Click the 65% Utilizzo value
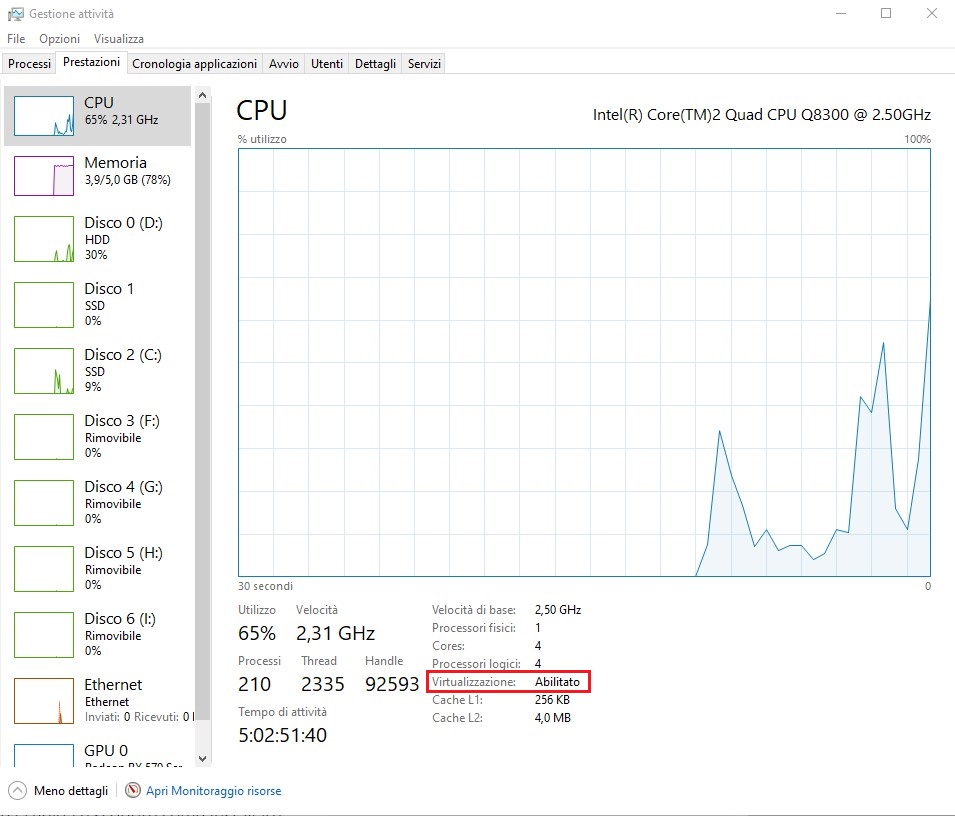The height and width of the screenshot is (816, 955). pos(256,633)
